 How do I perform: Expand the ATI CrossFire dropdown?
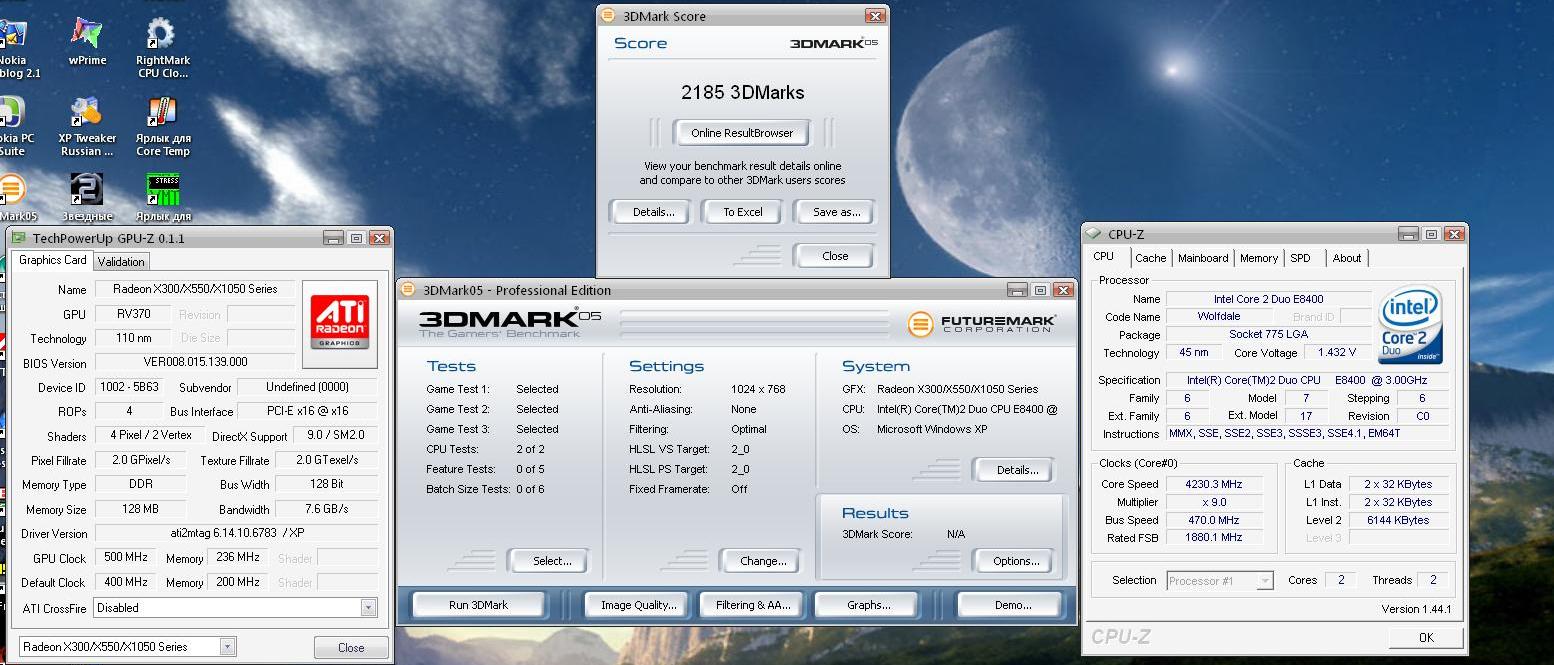(368, 607)
